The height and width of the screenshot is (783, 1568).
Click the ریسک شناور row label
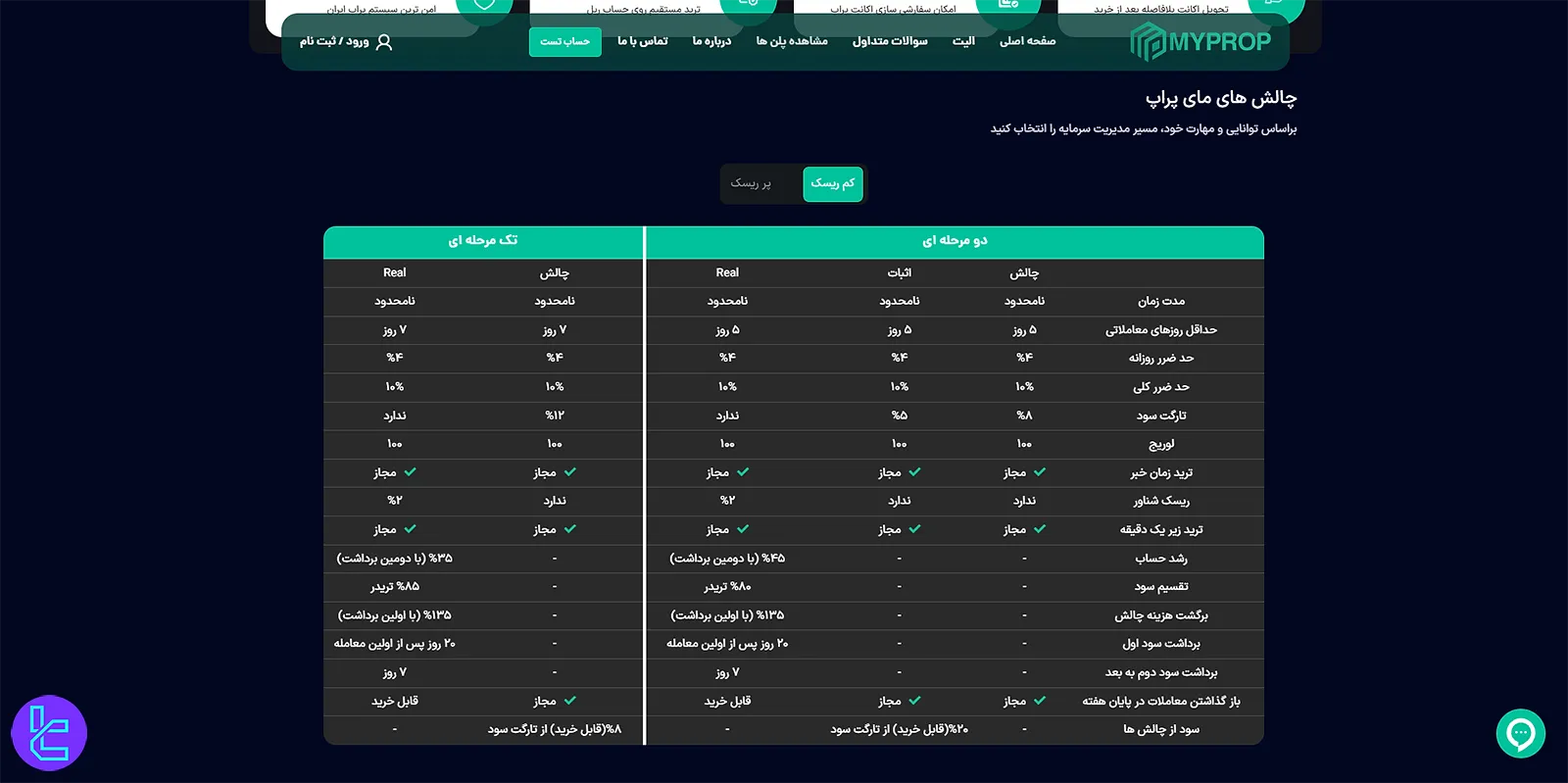tap(1161, 501)
